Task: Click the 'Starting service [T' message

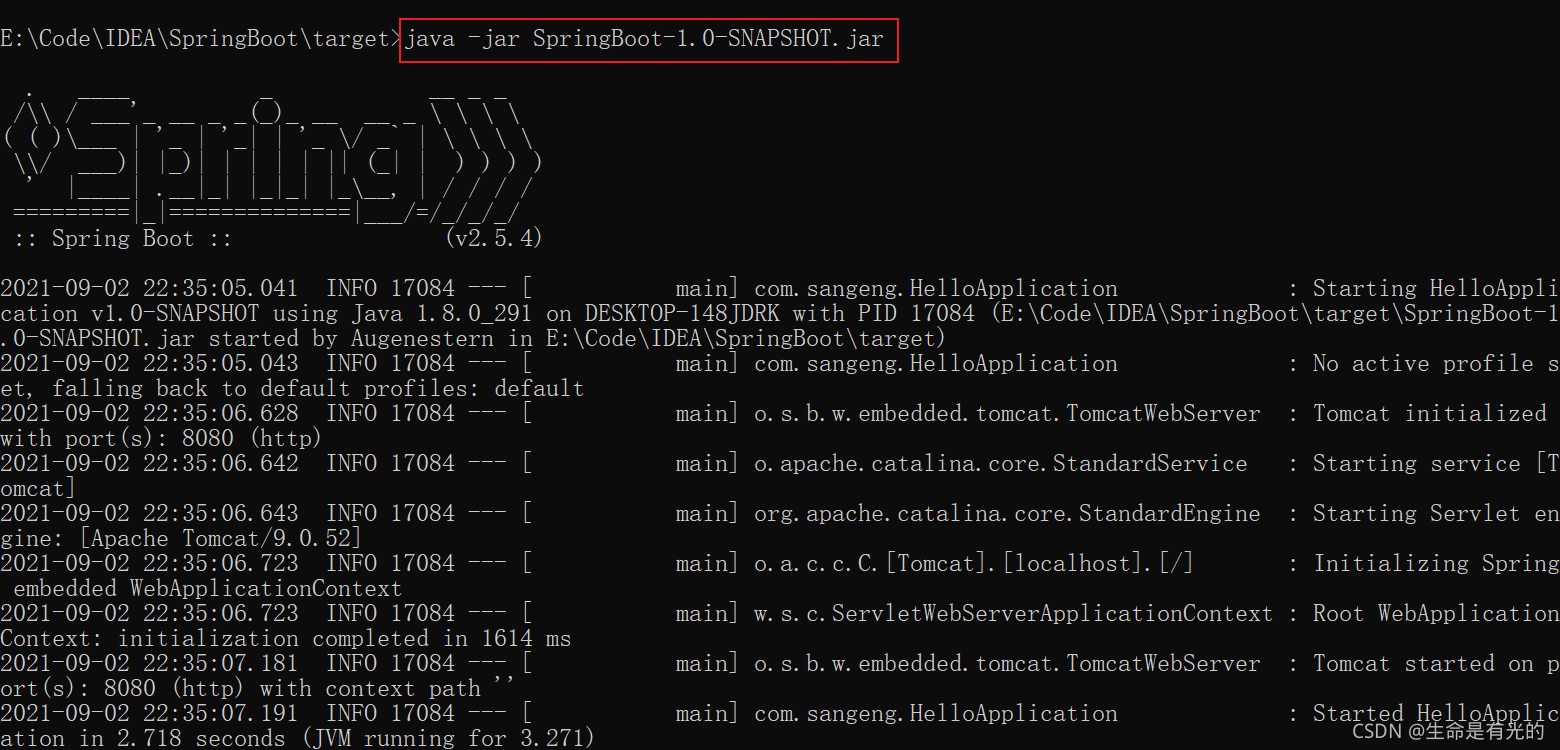Action: (1435, 464)
